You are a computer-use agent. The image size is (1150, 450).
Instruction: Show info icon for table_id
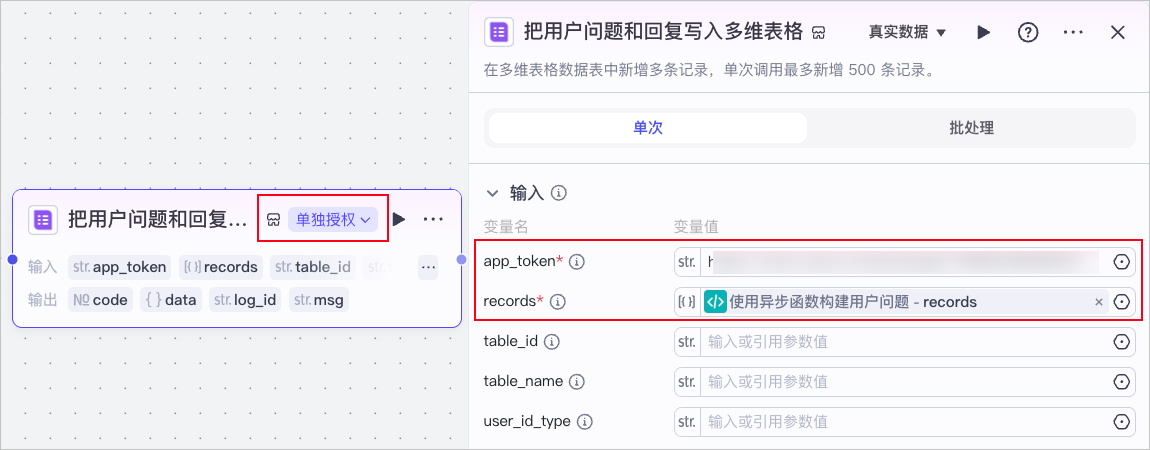click(552, 342)
